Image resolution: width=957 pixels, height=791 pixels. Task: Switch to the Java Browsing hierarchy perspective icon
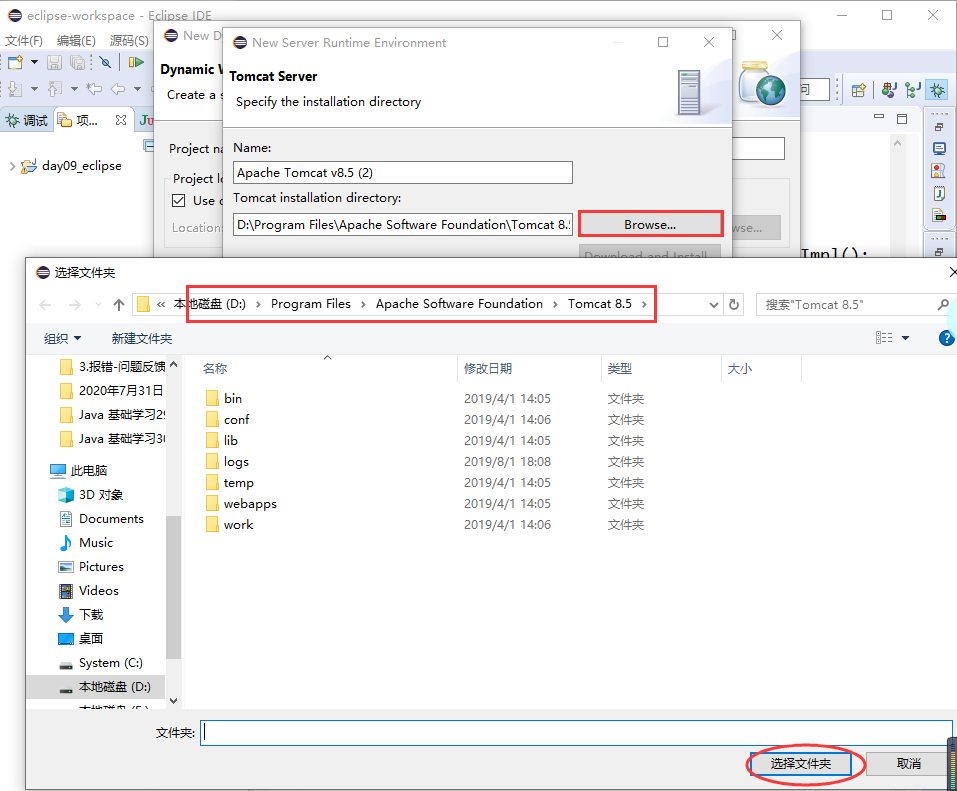[x=912, y=90]
